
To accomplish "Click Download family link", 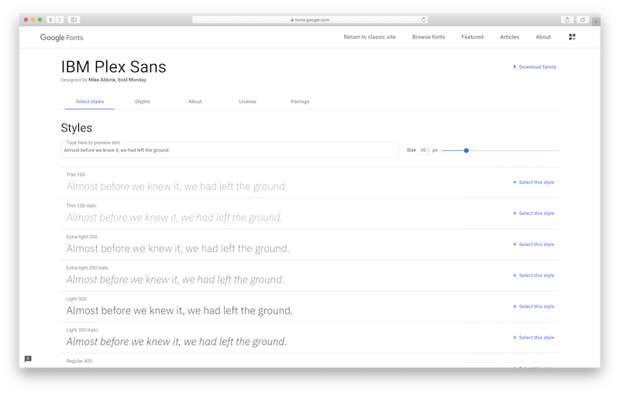I will (535, 67).
